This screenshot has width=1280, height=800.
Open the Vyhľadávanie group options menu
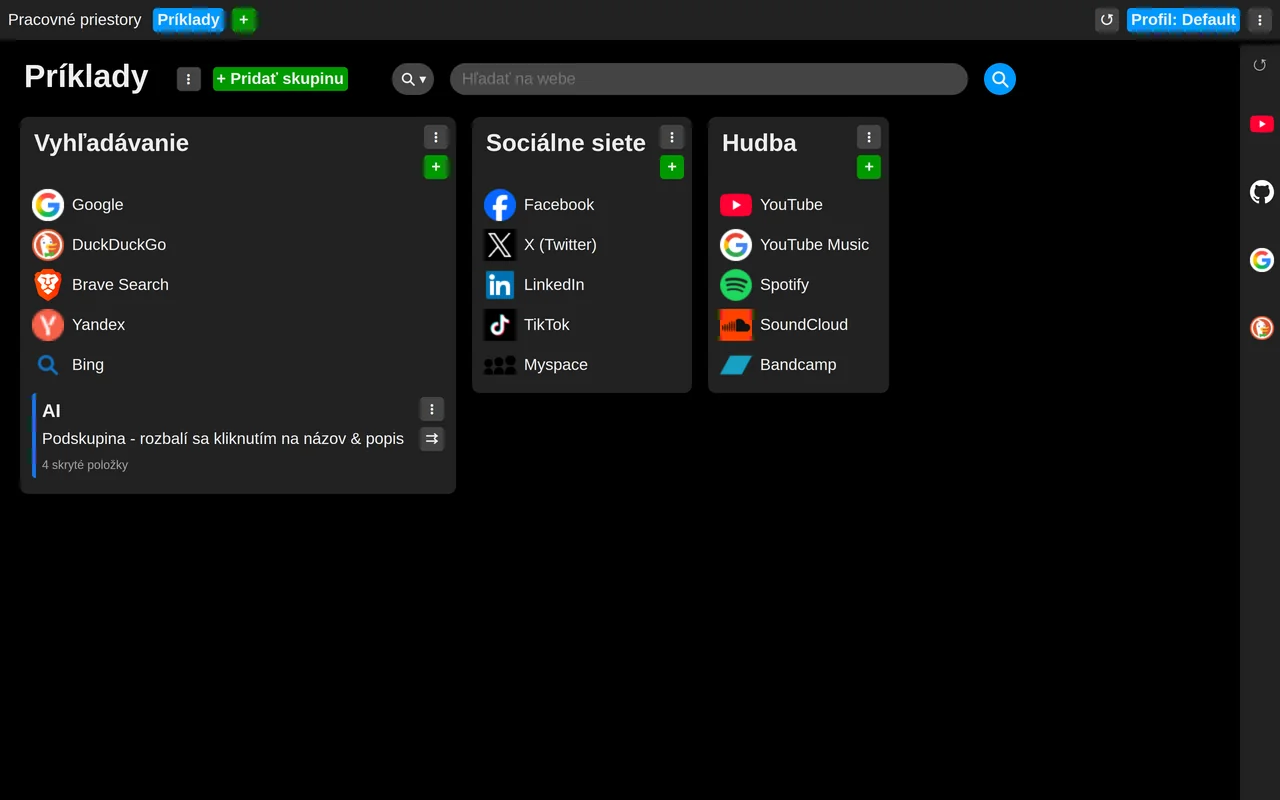pos(436,137)
